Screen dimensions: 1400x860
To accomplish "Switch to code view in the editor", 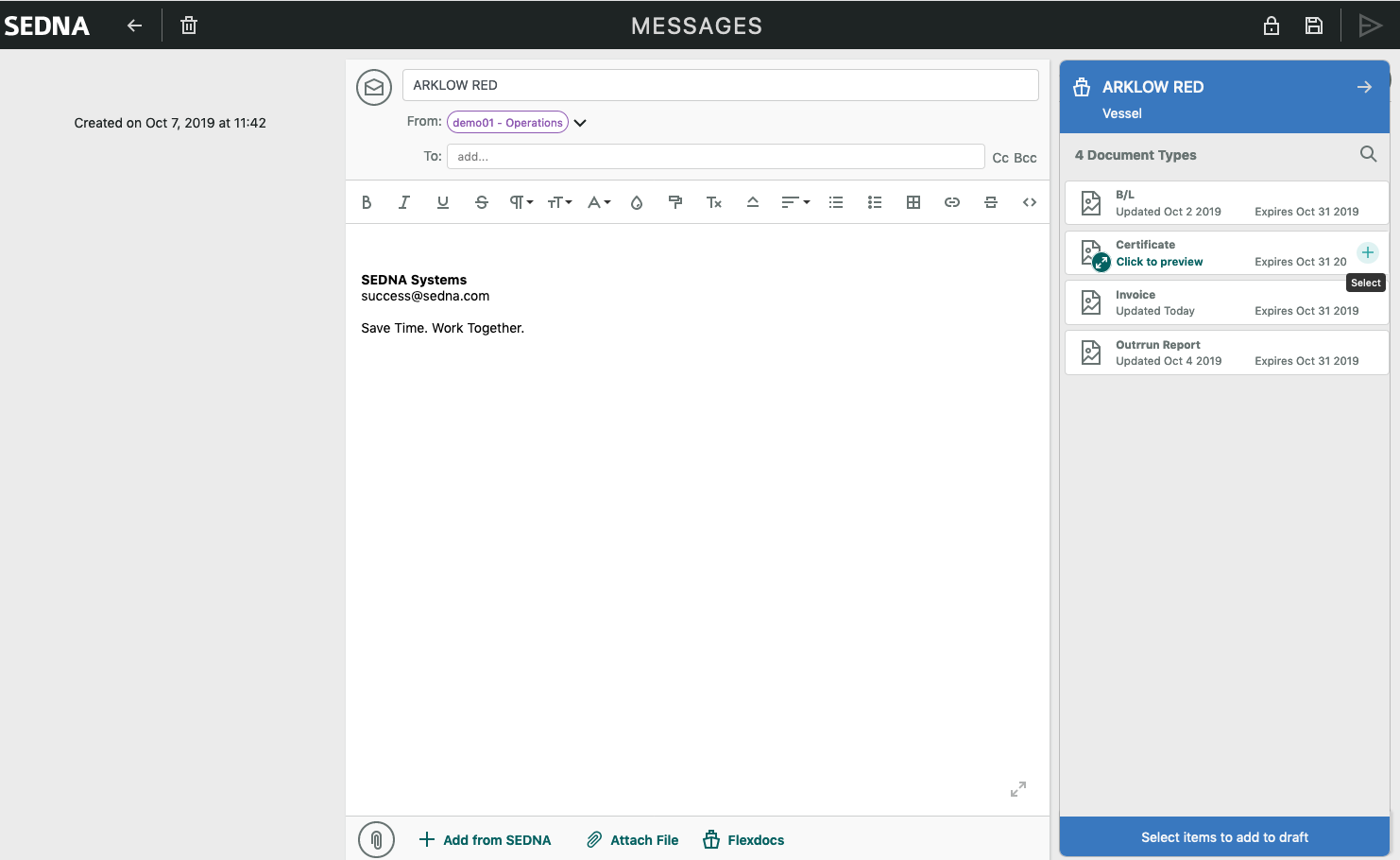I will pyautogui.click(x=1029, y=202).
